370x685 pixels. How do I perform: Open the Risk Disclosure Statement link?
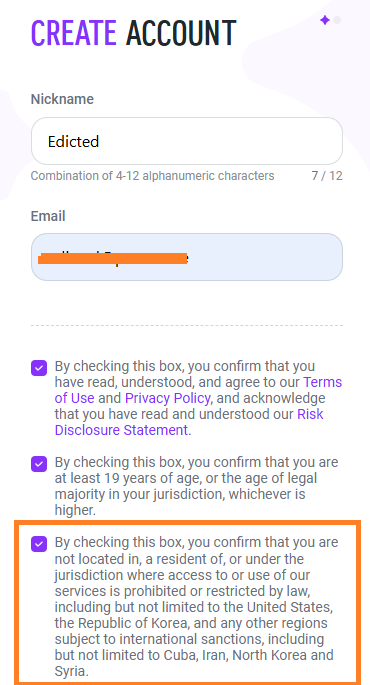189,422
